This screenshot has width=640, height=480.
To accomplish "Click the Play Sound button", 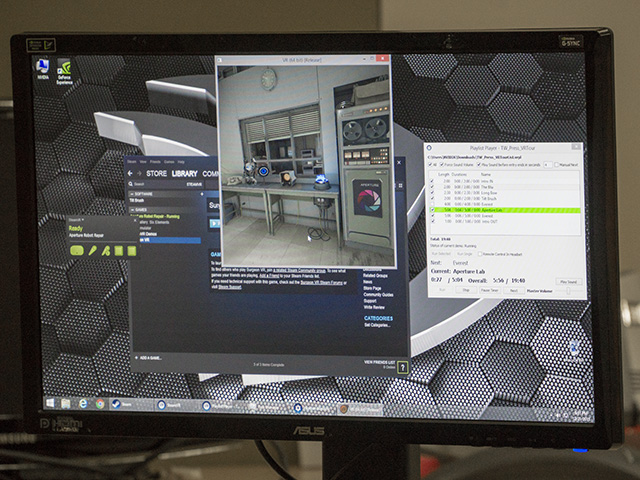I will click(568, 282).
